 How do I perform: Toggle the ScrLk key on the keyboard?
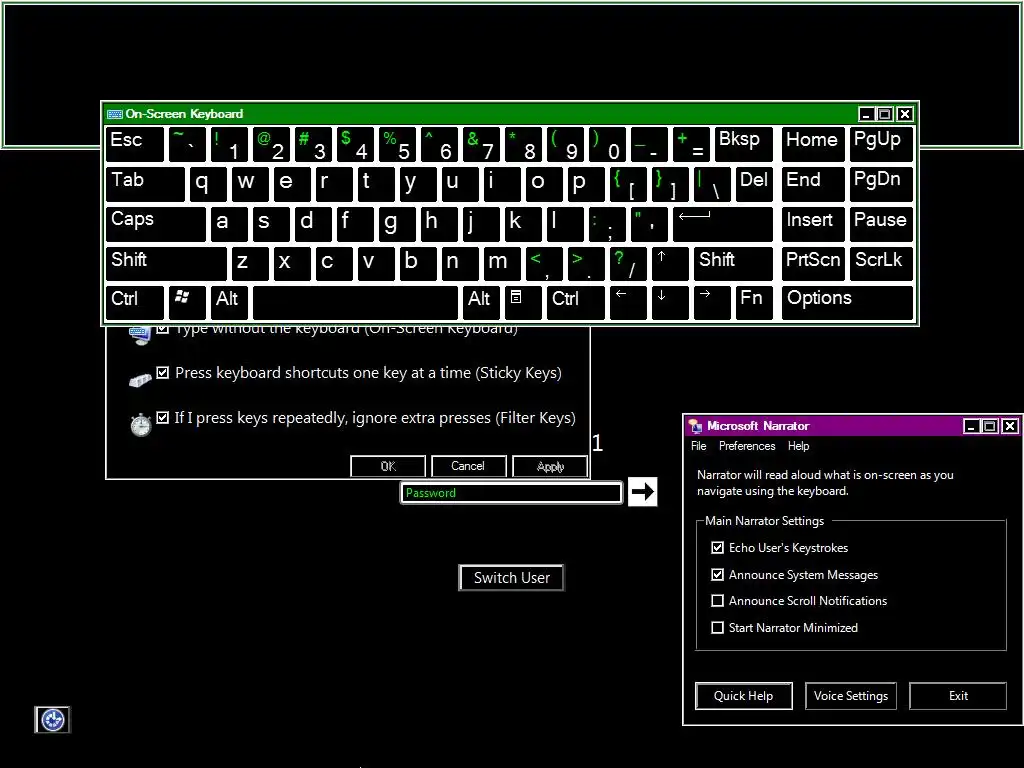pos(882,263)
